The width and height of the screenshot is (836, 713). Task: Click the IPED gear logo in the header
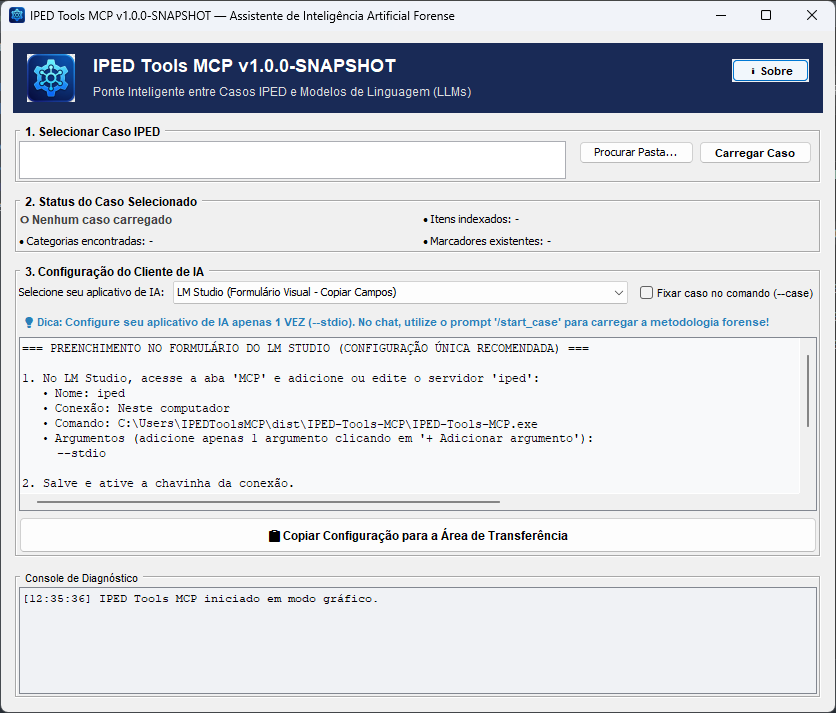tap(51, 78)
